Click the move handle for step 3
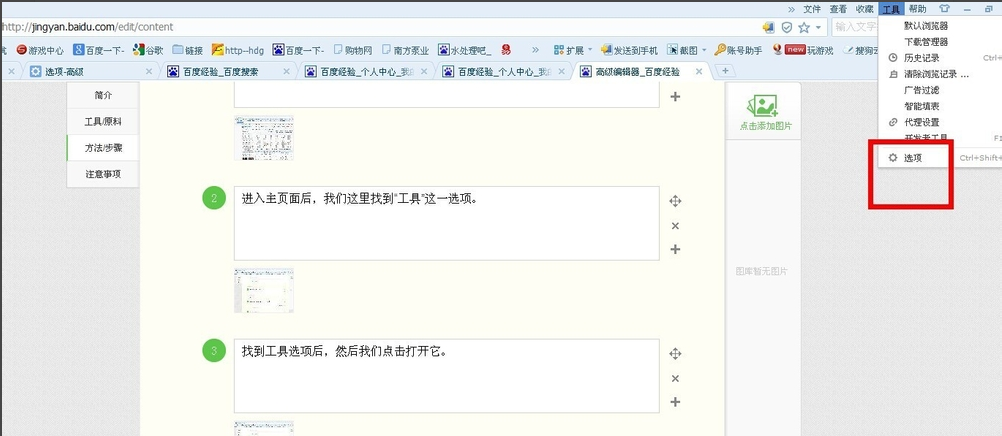Image resolution: width=1002 pixels, height=436 pixels. point(675,354)
